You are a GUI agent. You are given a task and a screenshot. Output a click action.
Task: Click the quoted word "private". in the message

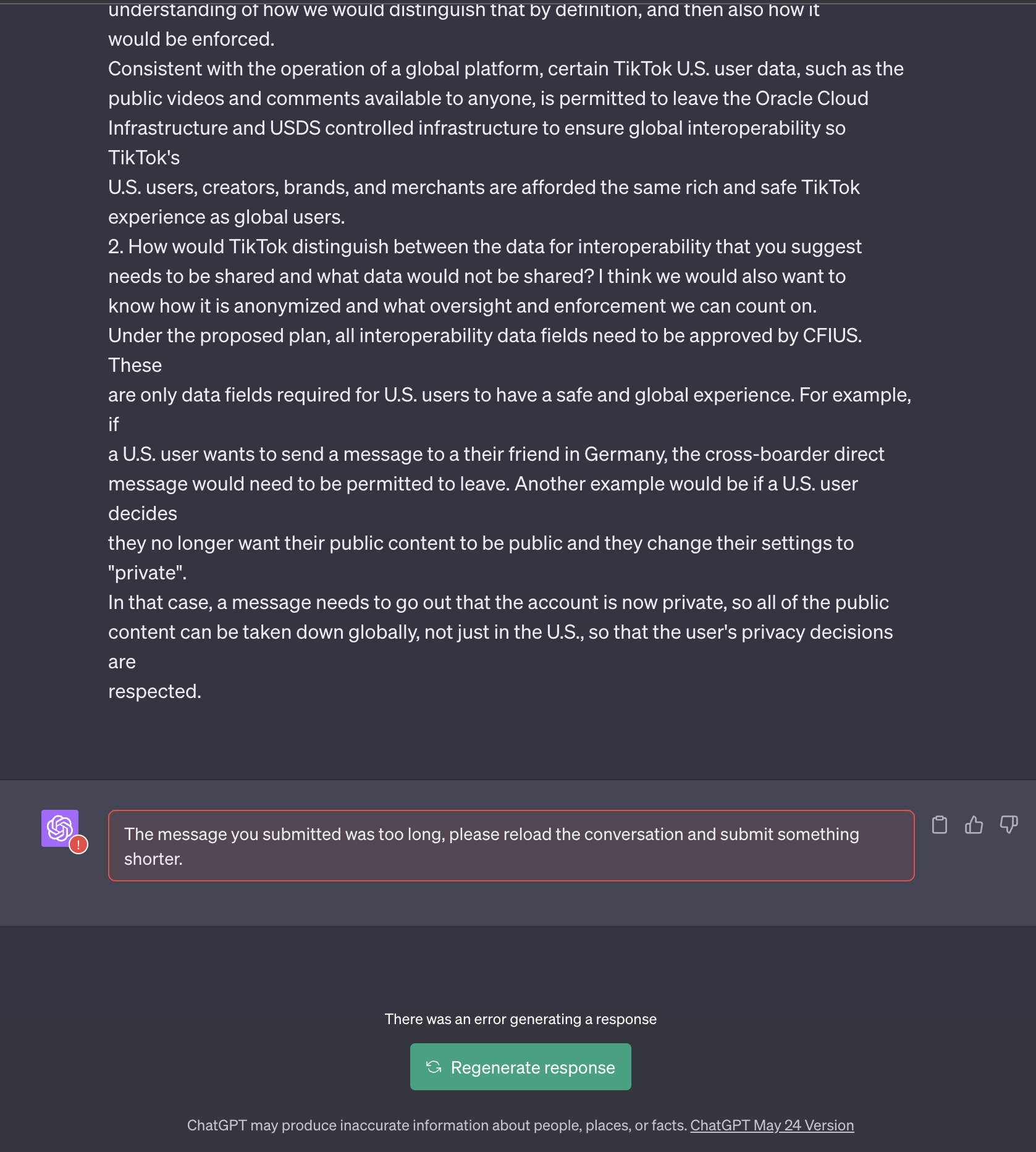pos(147,573)
